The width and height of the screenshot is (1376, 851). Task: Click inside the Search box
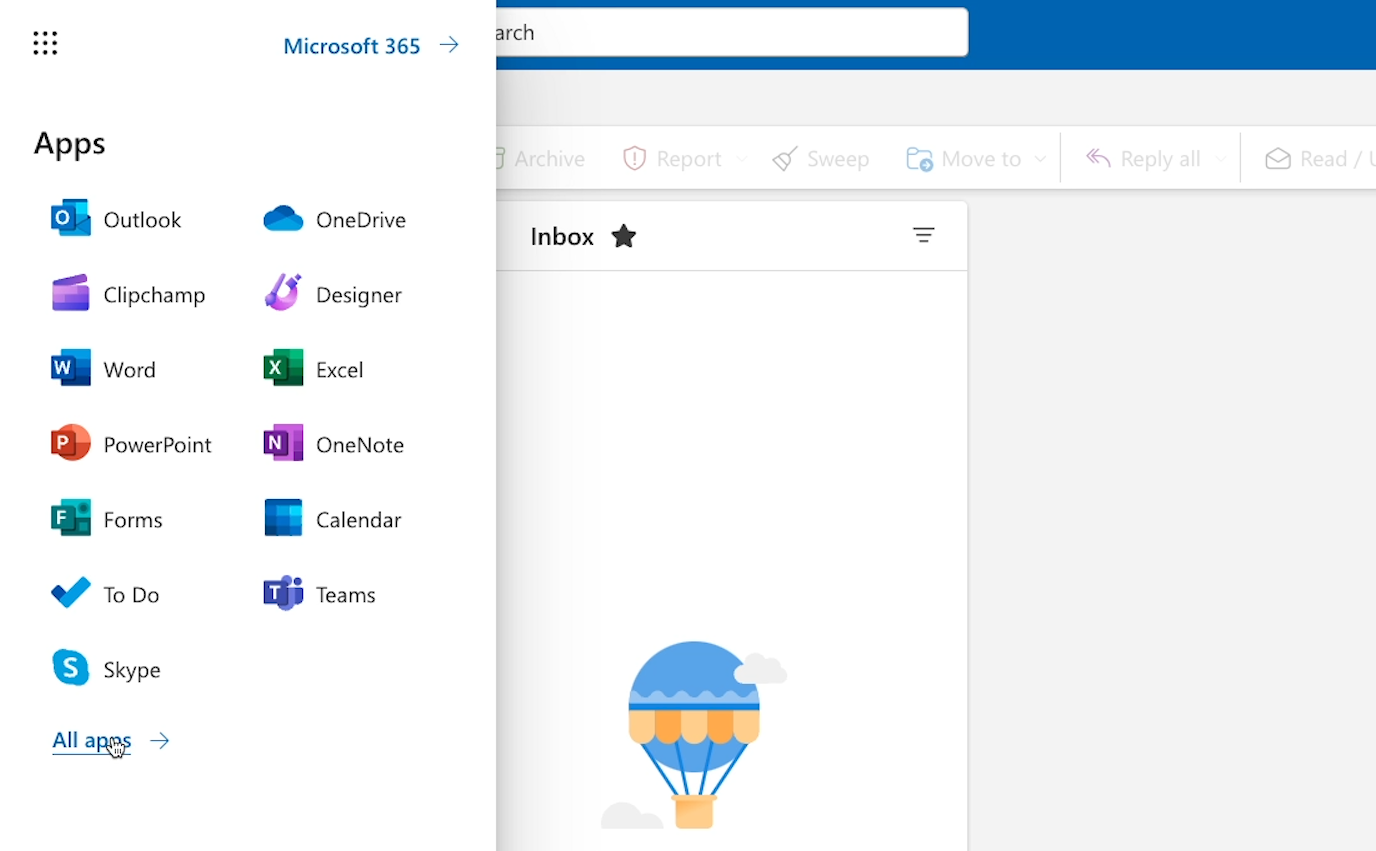coord(731,33)
